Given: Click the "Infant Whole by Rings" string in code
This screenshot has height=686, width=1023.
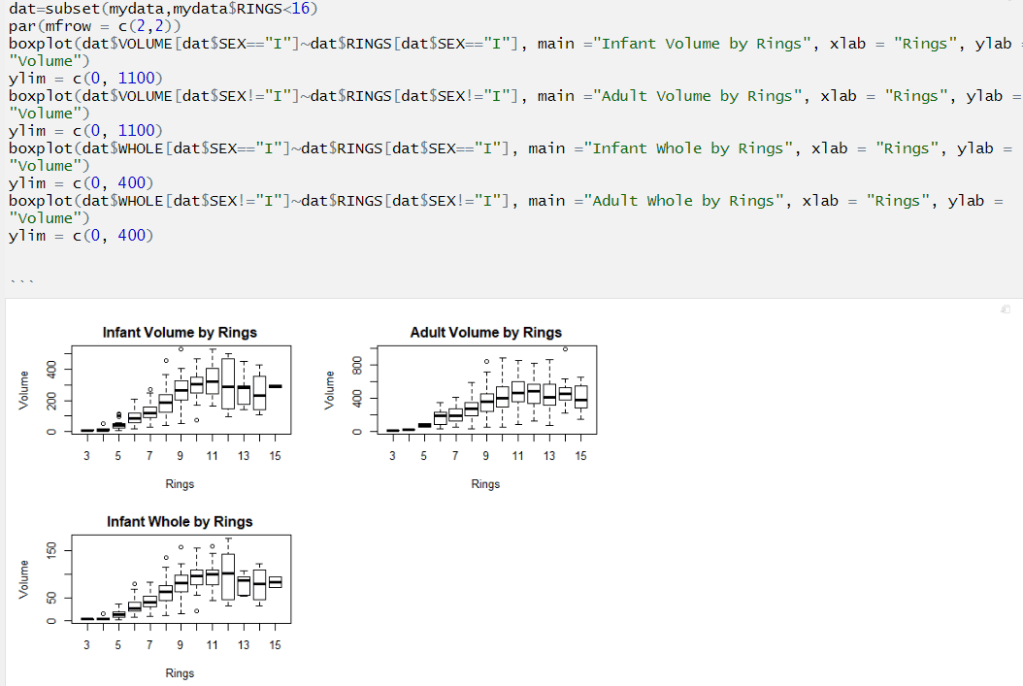Looking at the screenshot, I should pyautogui.click(x=688, y=148).
